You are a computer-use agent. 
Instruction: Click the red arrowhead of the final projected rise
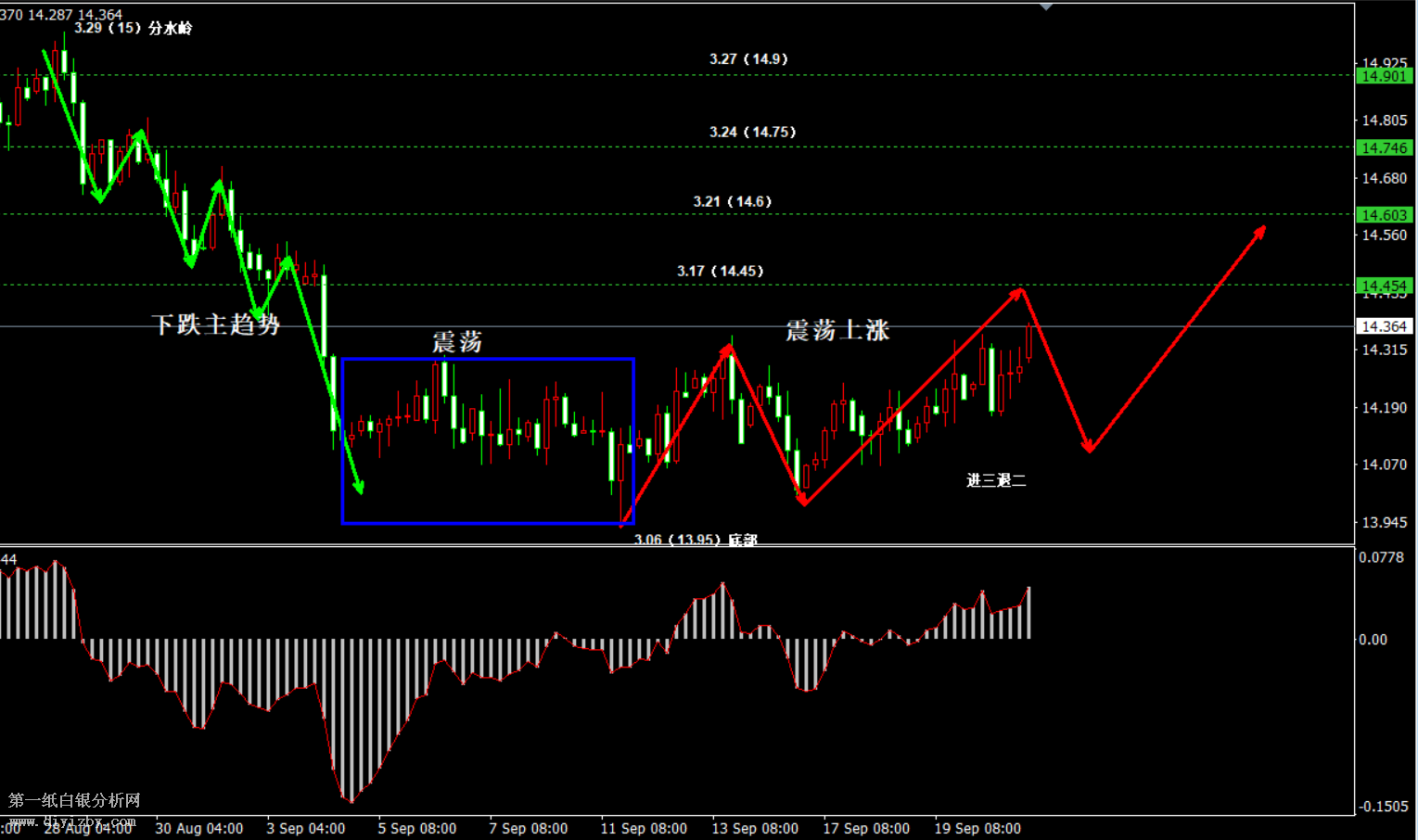point(1259,231)
